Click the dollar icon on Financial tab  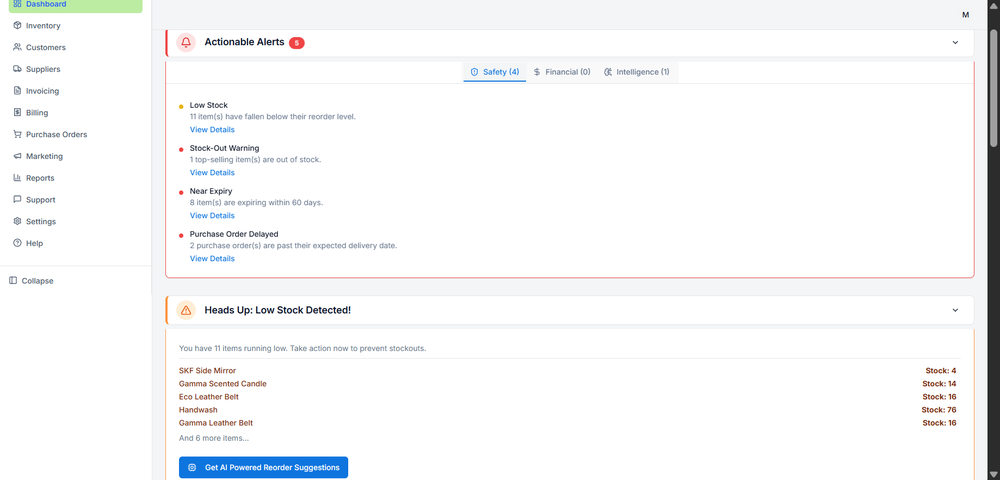537,72
